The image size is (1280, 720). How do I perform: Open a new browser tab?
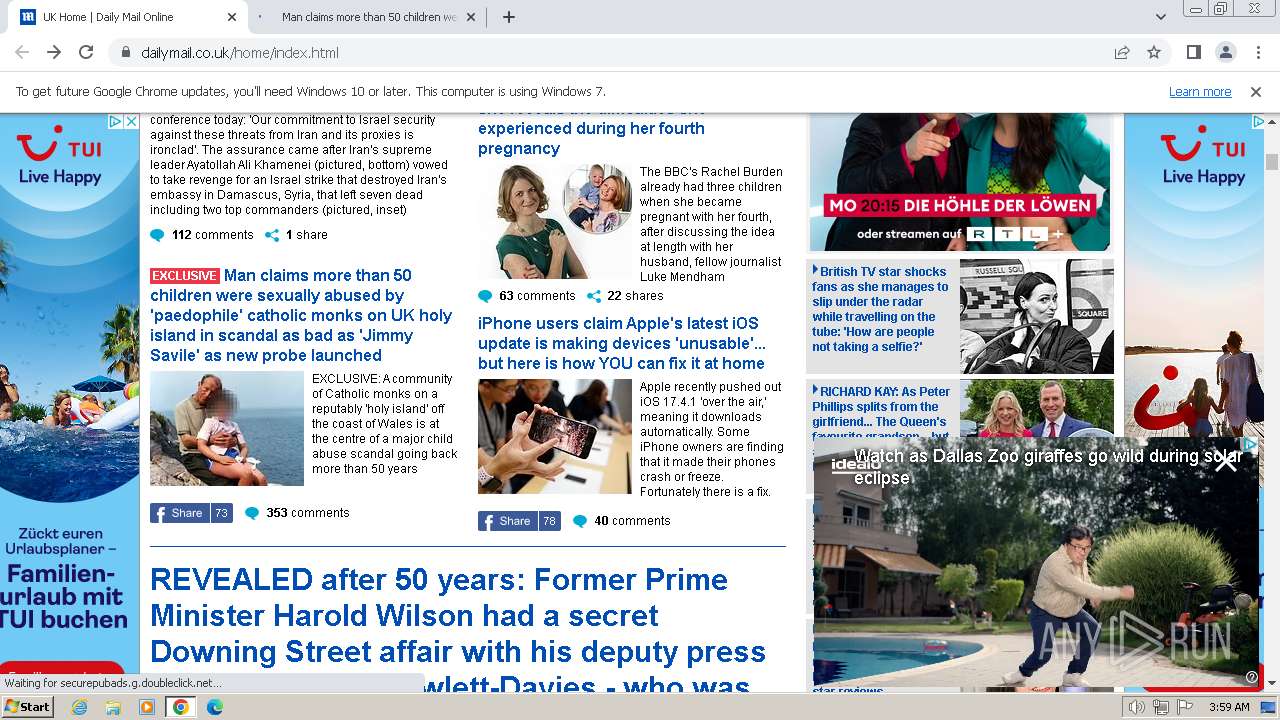[x=509, y=17]
